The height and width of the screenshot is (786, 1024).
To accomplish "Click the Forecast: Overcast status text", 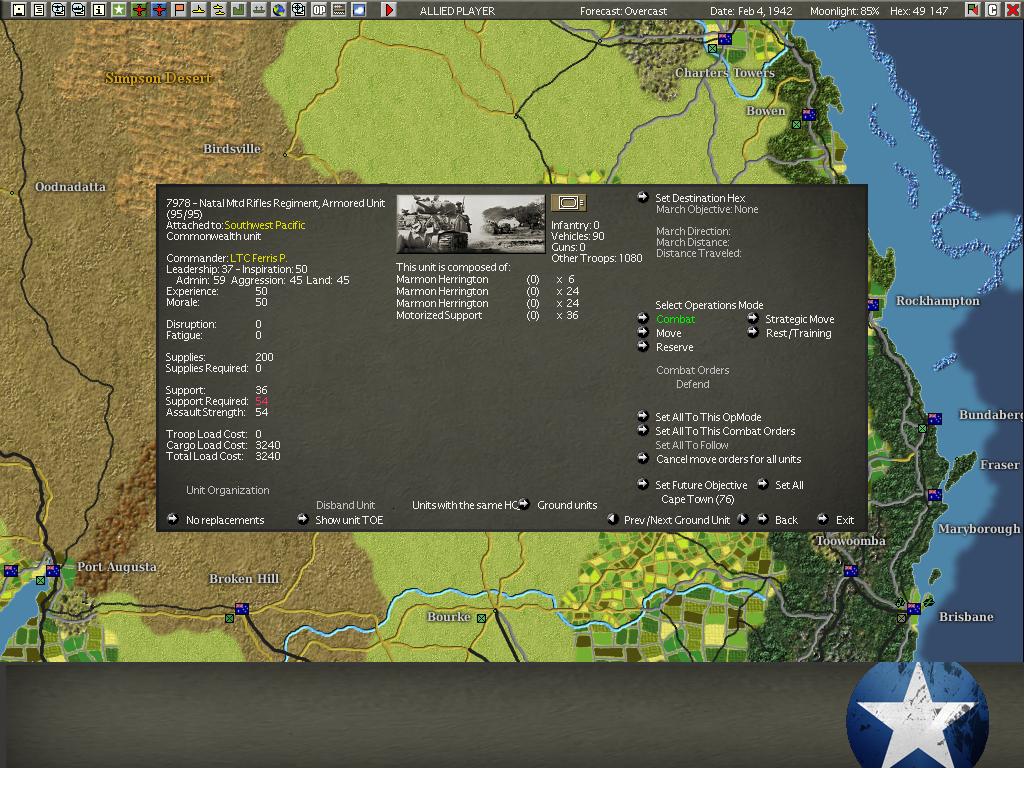I will 623,11.
